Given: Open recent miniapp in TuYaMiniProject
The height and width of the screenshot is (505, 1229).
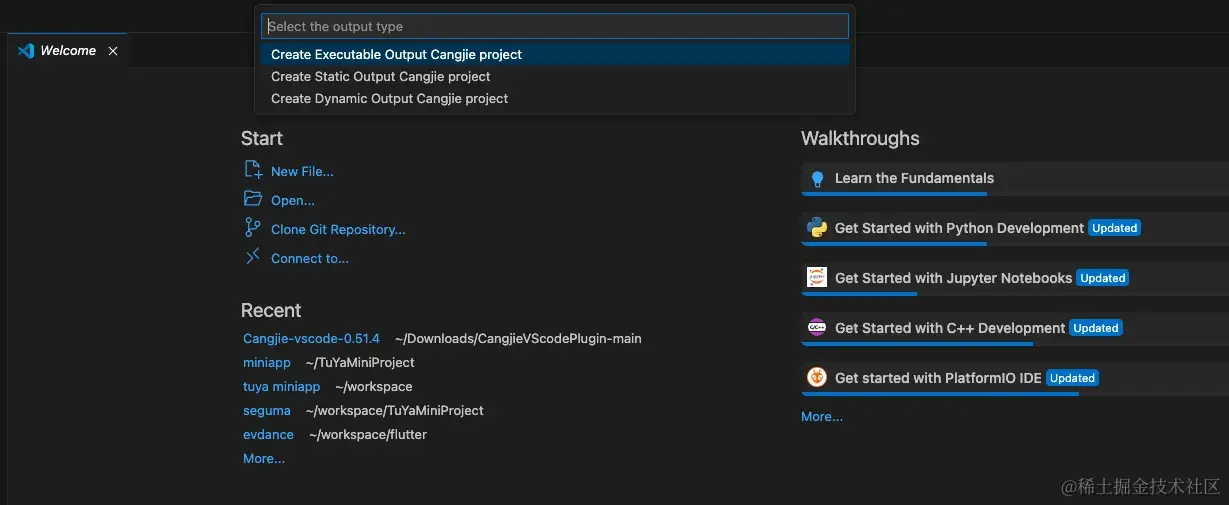Looking at the screenshot, I should click(267, 363).
